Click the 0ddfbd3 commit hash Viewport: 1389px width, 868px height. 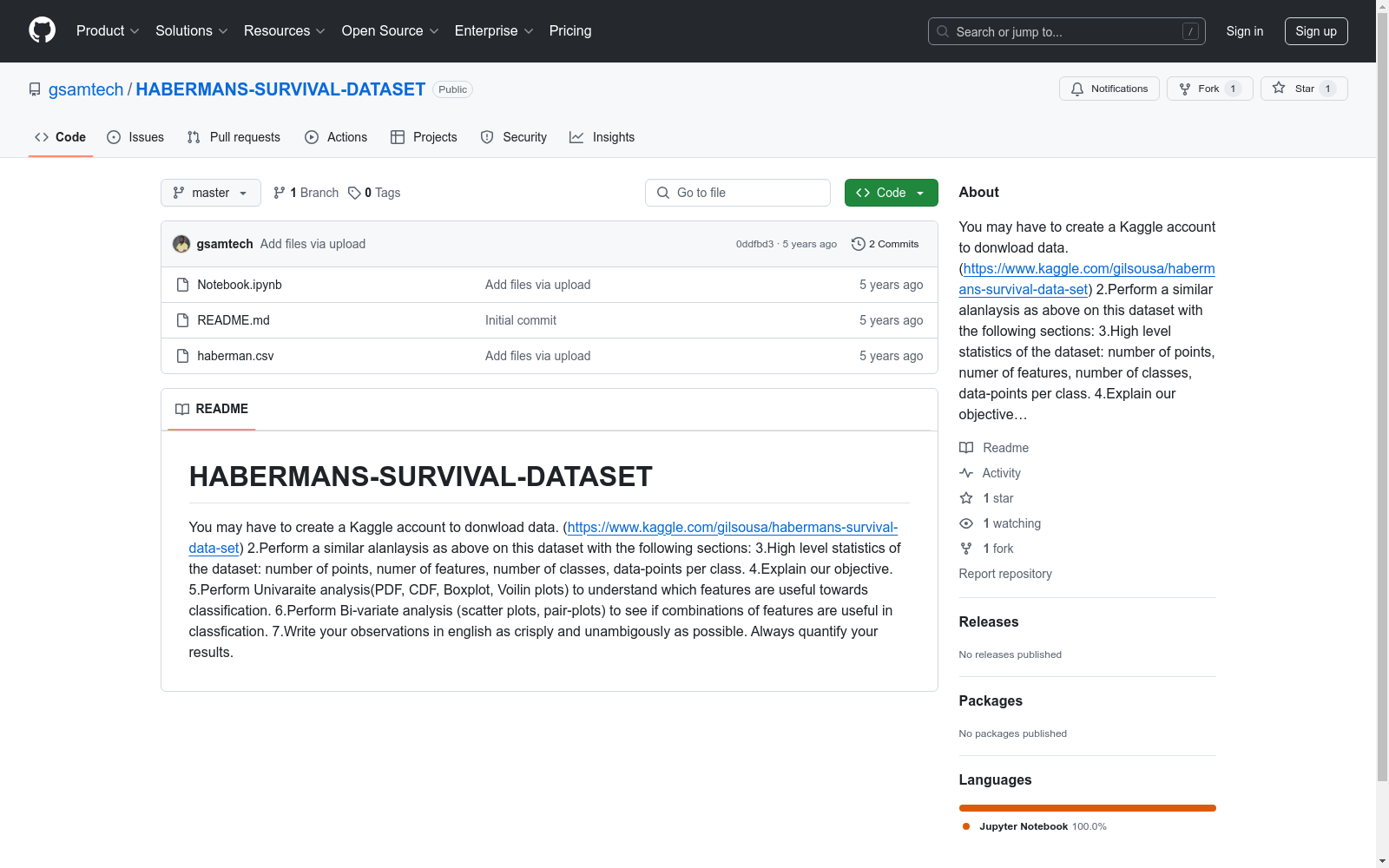coord(754,244)
